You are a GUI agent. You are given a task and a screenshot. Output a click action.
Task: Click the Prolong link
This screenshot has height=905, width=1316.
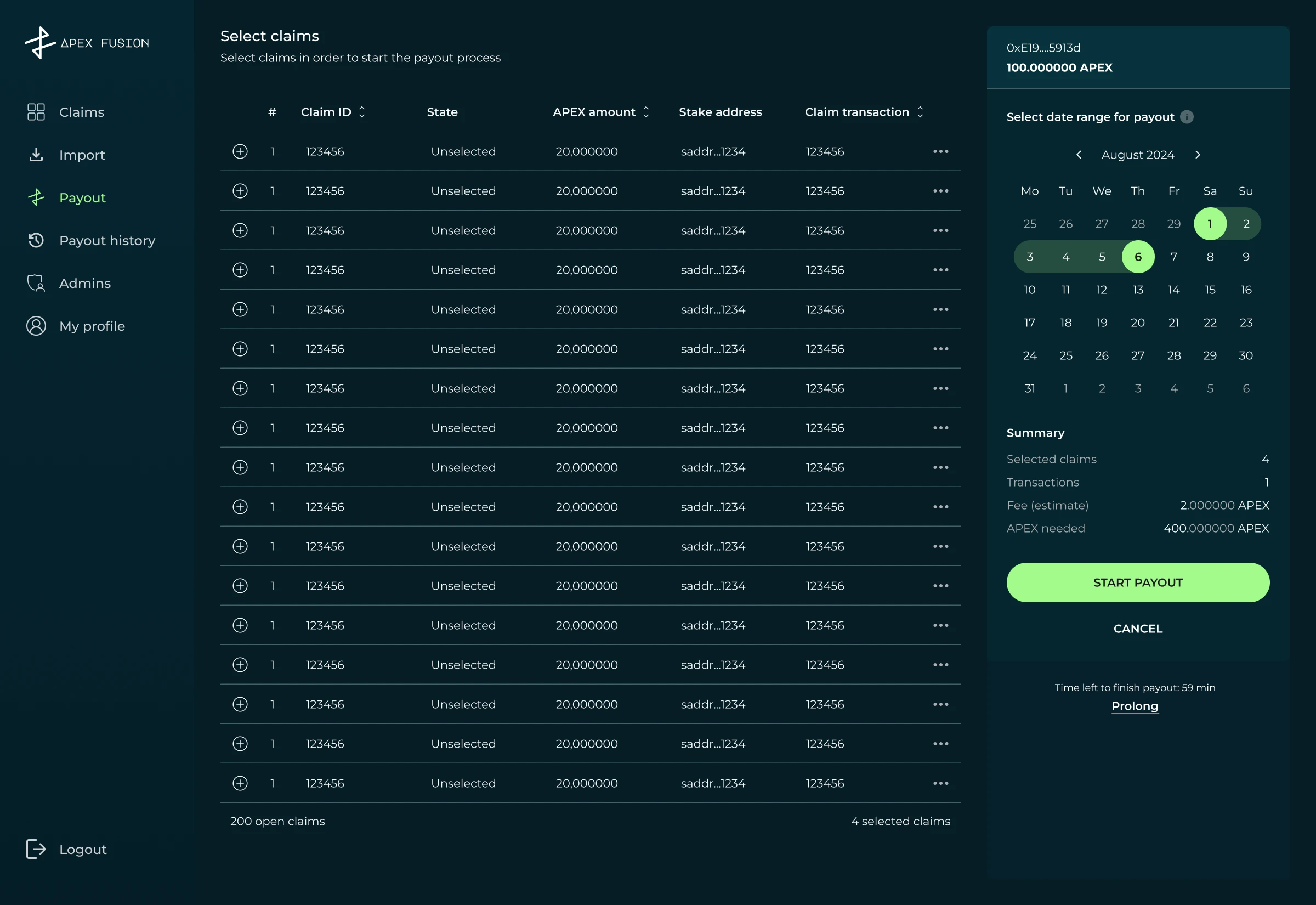1135,706
